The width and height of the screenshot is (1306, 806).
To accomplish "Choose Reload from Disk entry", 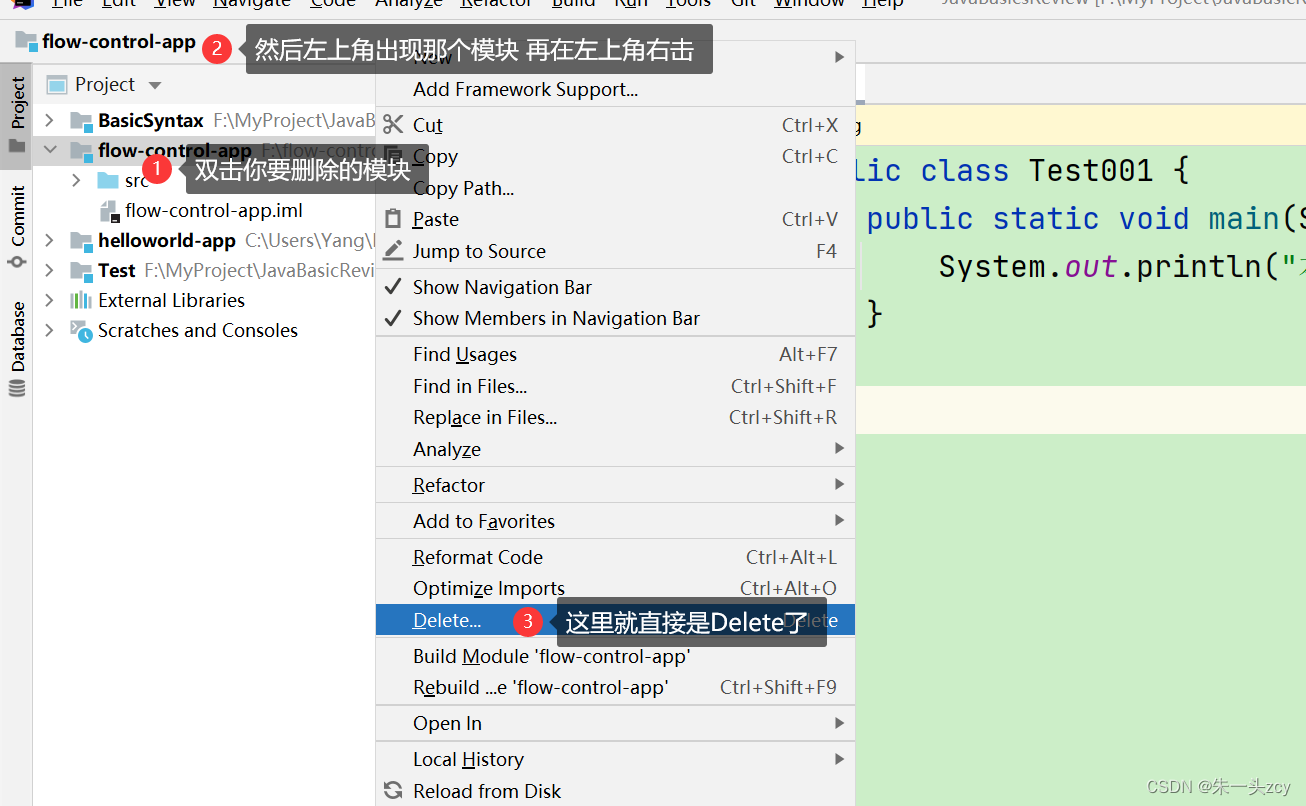I will (x=615, y=791).
